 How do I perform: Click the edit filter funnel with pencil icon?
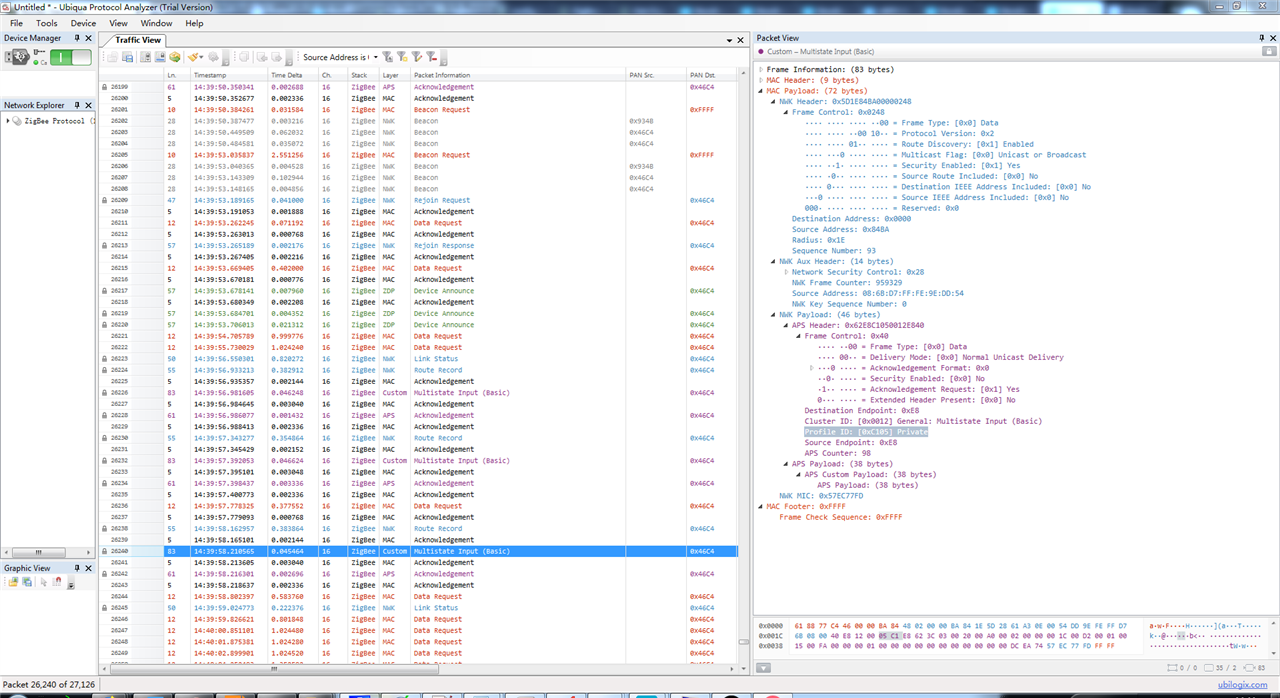click(417, 57)
